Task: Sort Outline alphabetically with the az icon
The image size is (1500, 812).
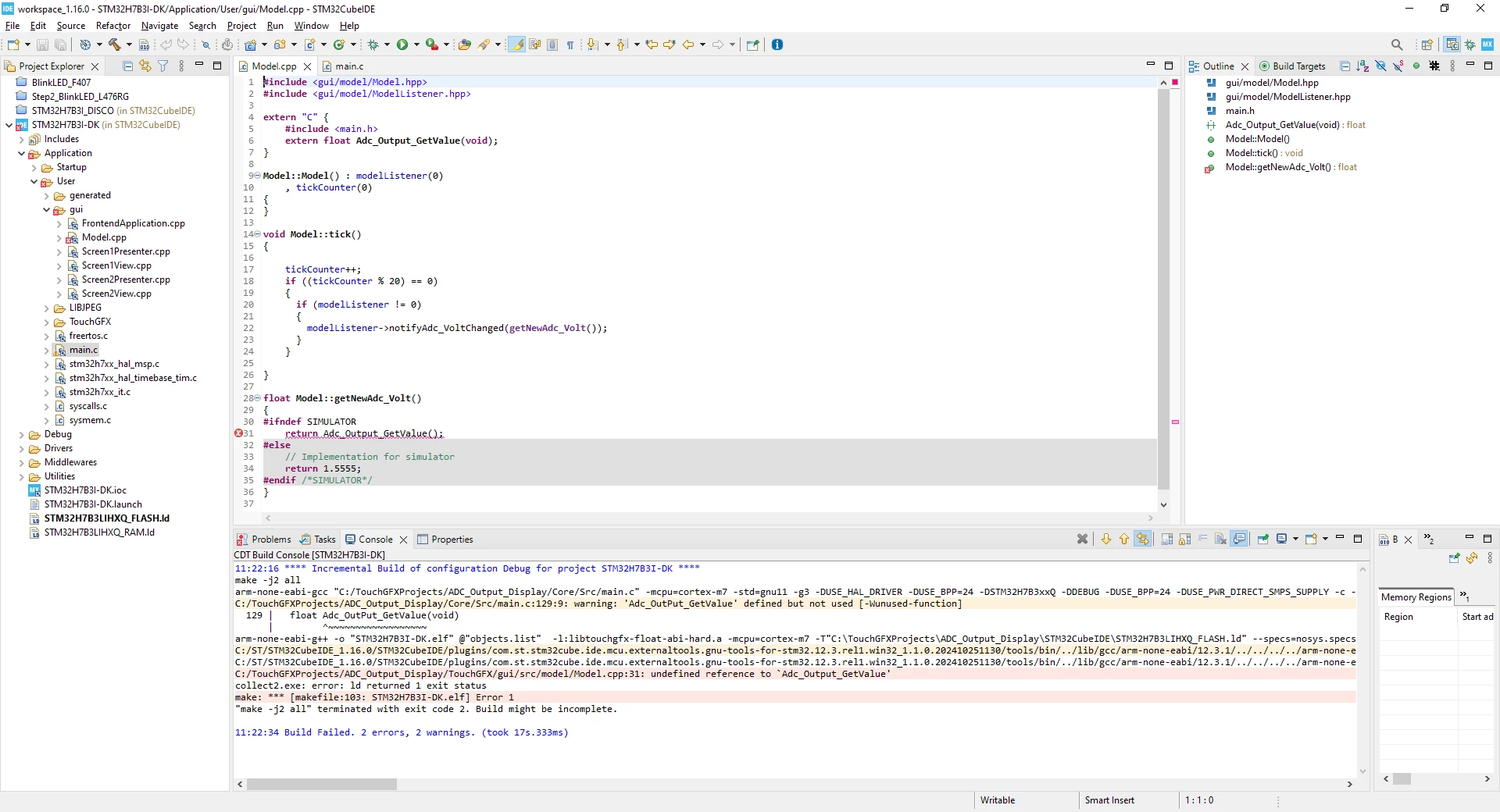Action: 1362,66
